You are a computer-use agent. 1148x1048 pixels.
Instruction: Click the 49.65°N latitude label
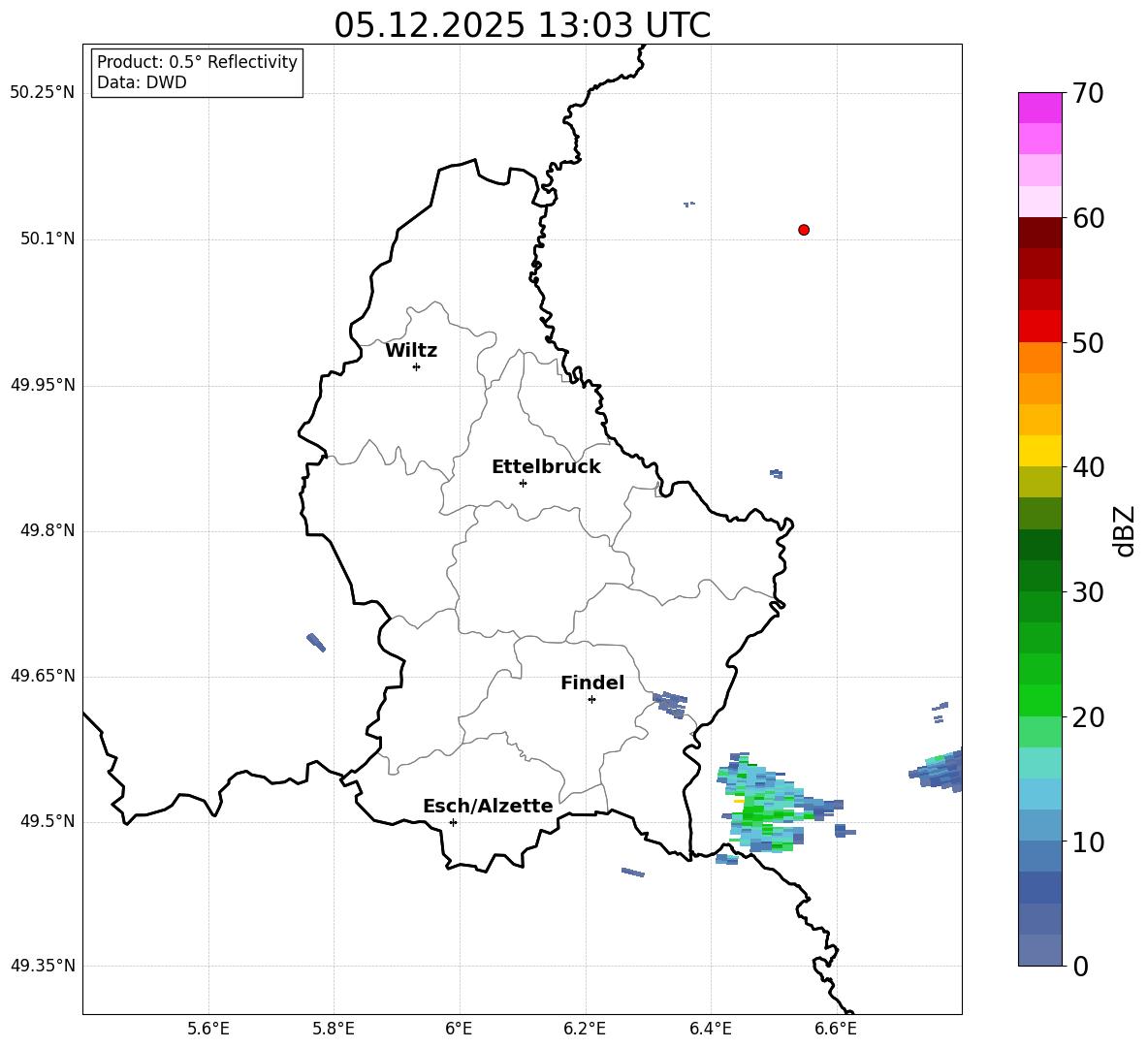click(x=42, y=677)
